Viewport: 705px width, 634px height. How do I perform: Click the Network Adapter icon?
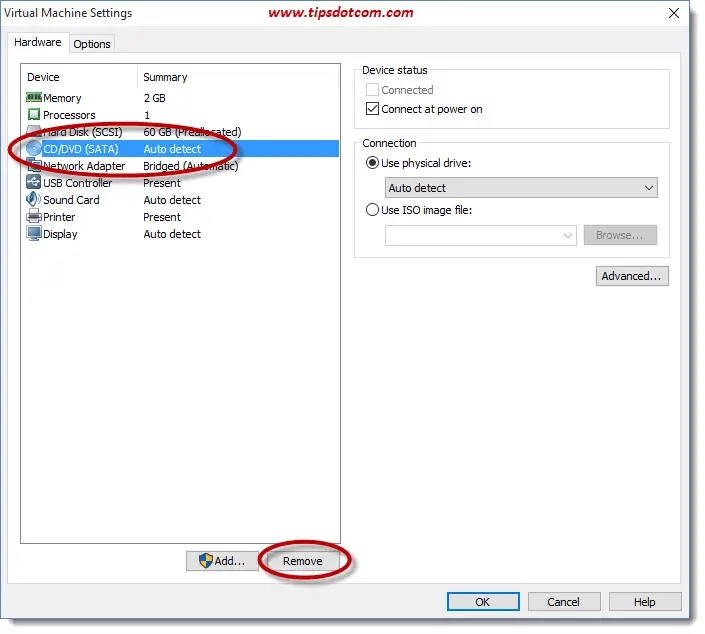coord(34,165)
